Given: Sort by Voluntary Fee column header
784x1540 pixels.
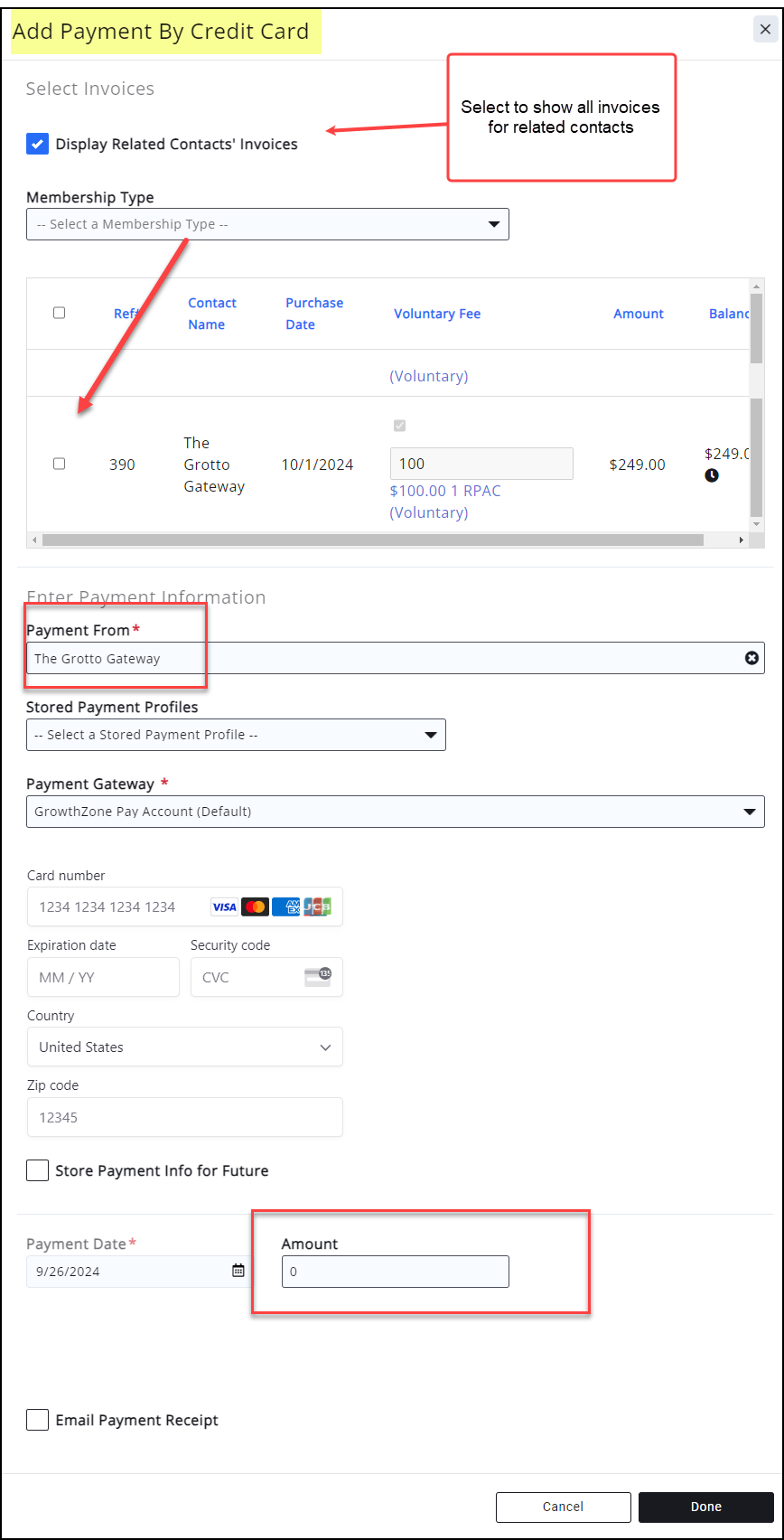Looking at the screenshot, I should click(x=437, y=314).
